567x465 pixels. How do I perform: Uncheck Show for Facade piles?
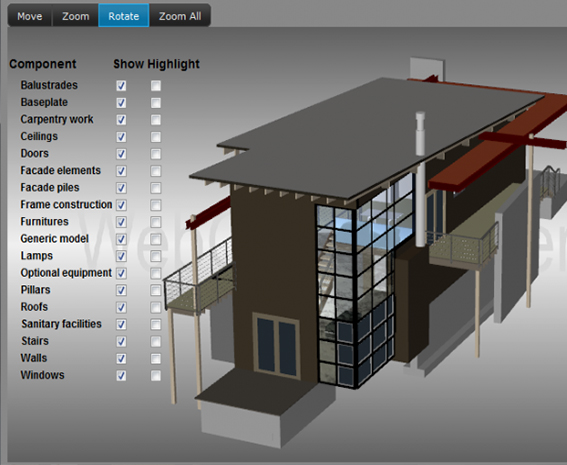click(121, 188)
